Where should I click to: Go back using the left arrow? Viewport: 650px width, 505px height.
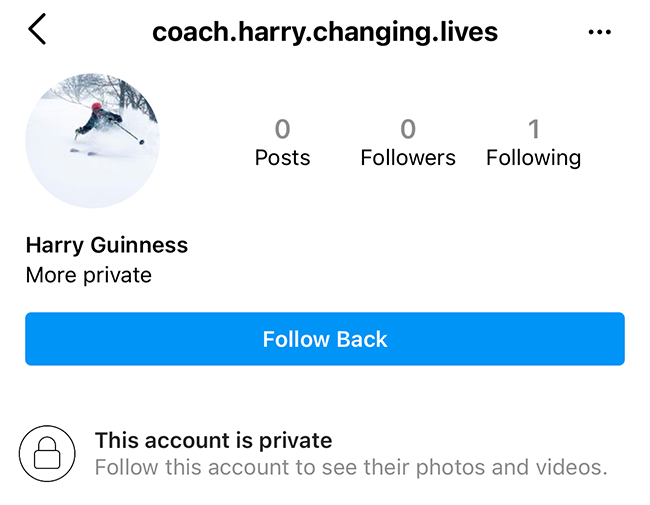click(x=37, y=30)
